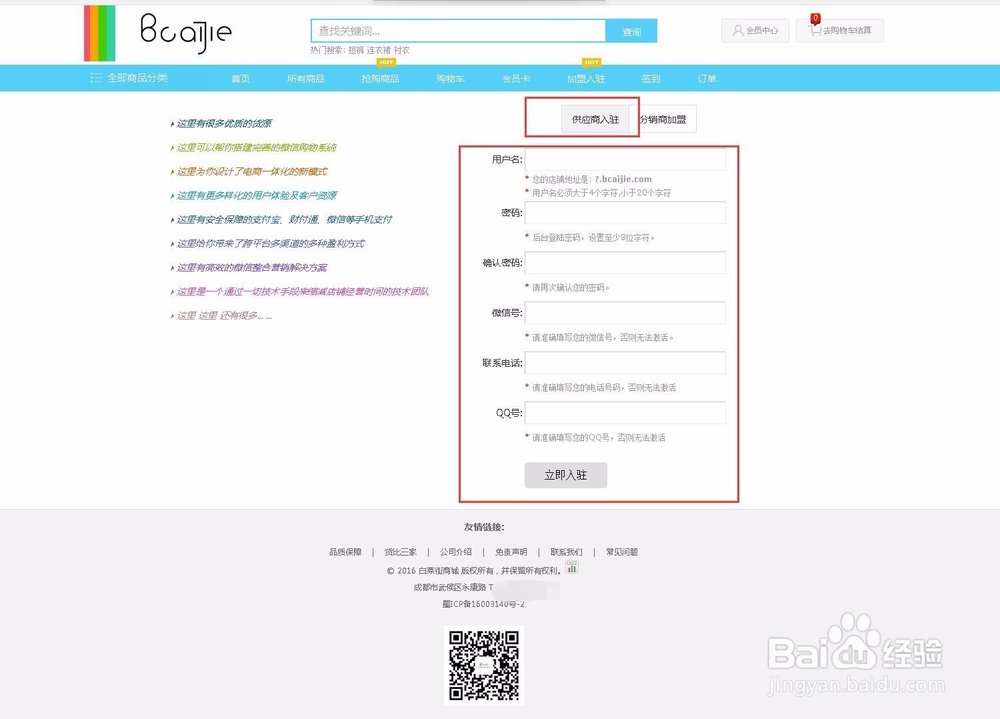Open 会员卡 in navigation bar
The height and width of the screenshot is (719, 1000).
click(516, 78)
